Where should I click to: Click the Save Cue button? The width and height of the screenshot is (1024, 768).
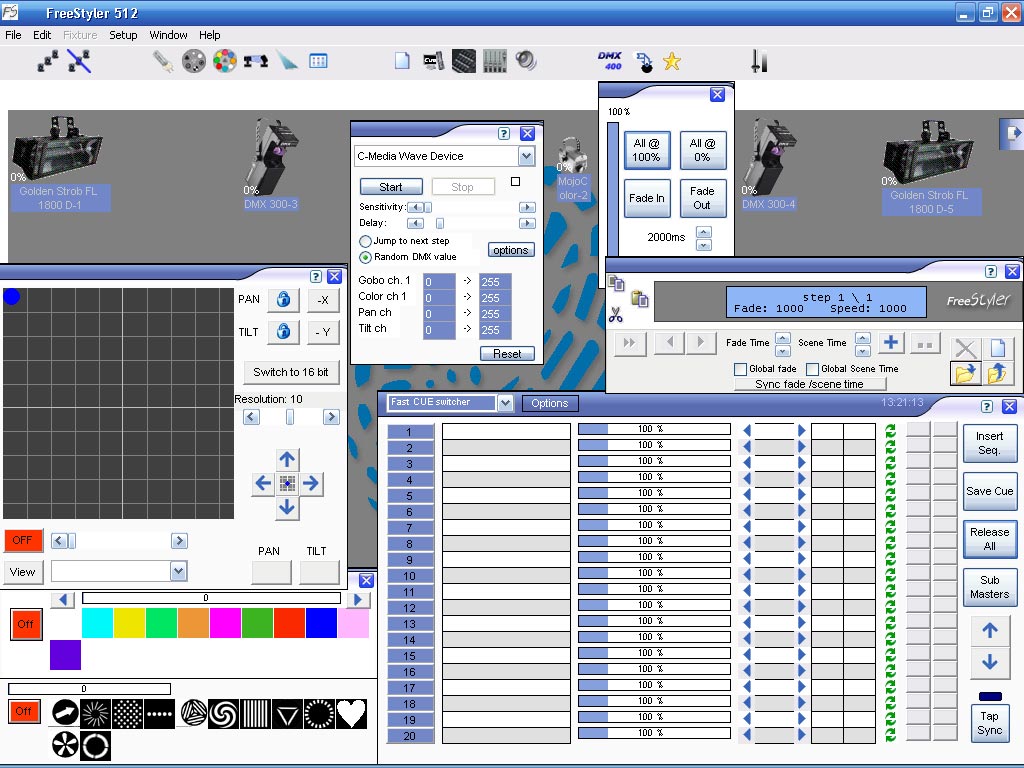point(989,491)
